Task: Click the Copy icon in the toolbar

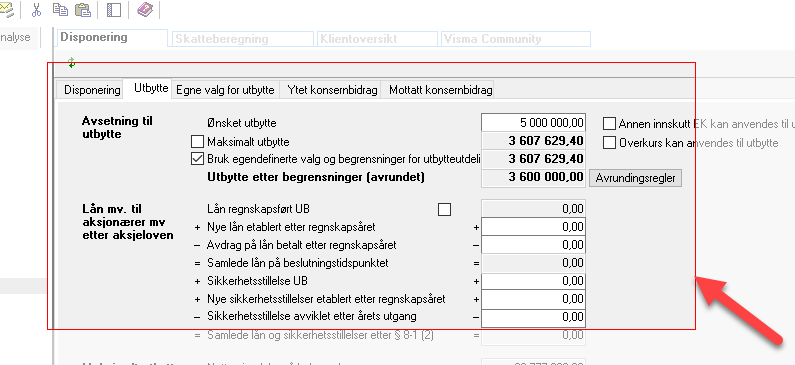Action: (60, 10)
